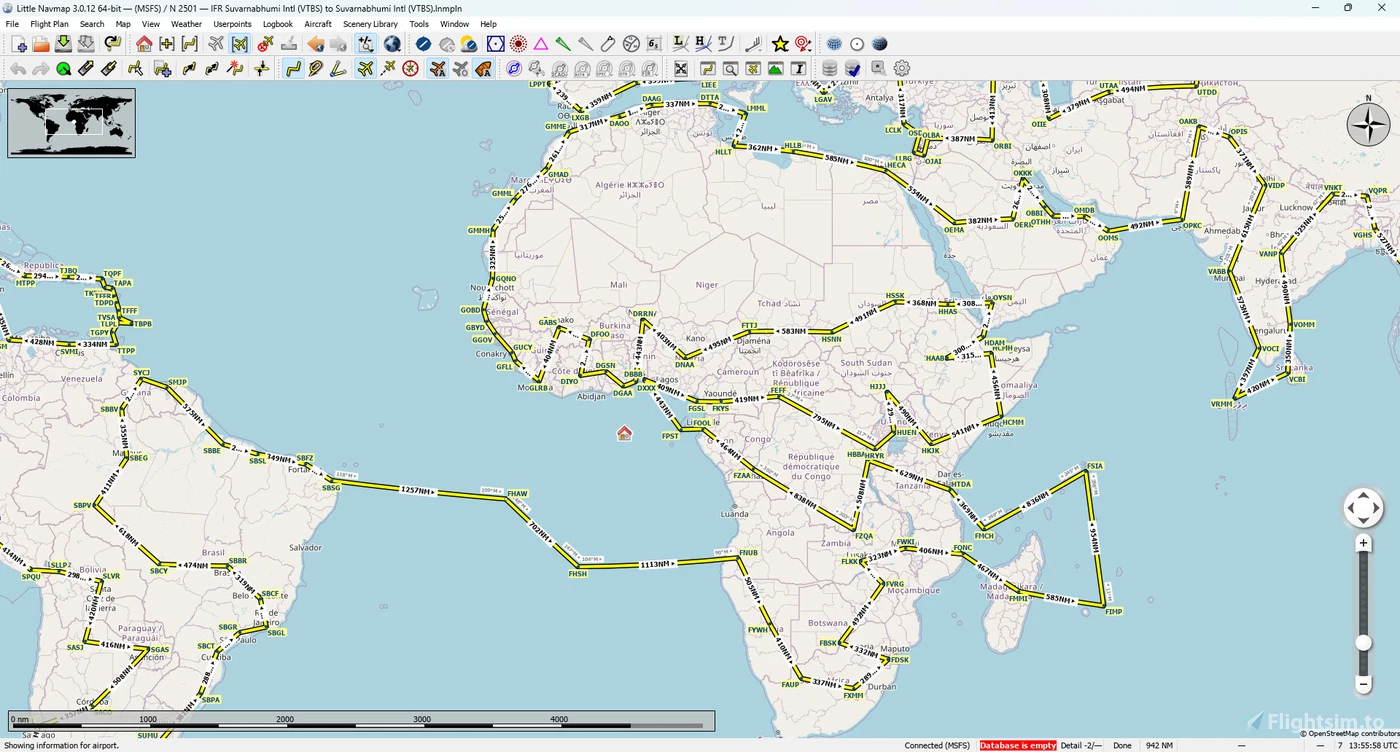
Task: Center map on home position
Action: pos(143,44)
